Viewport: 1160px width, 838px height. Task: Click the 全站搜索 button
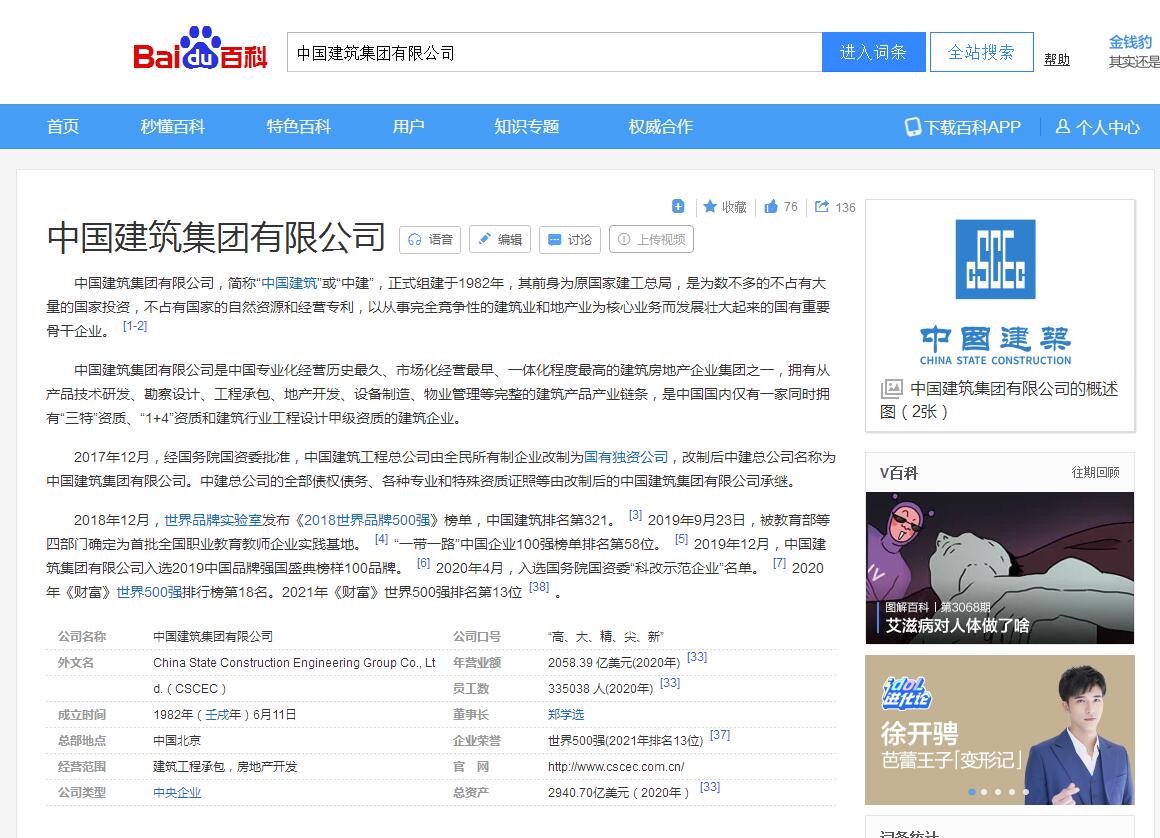(982, 52)
